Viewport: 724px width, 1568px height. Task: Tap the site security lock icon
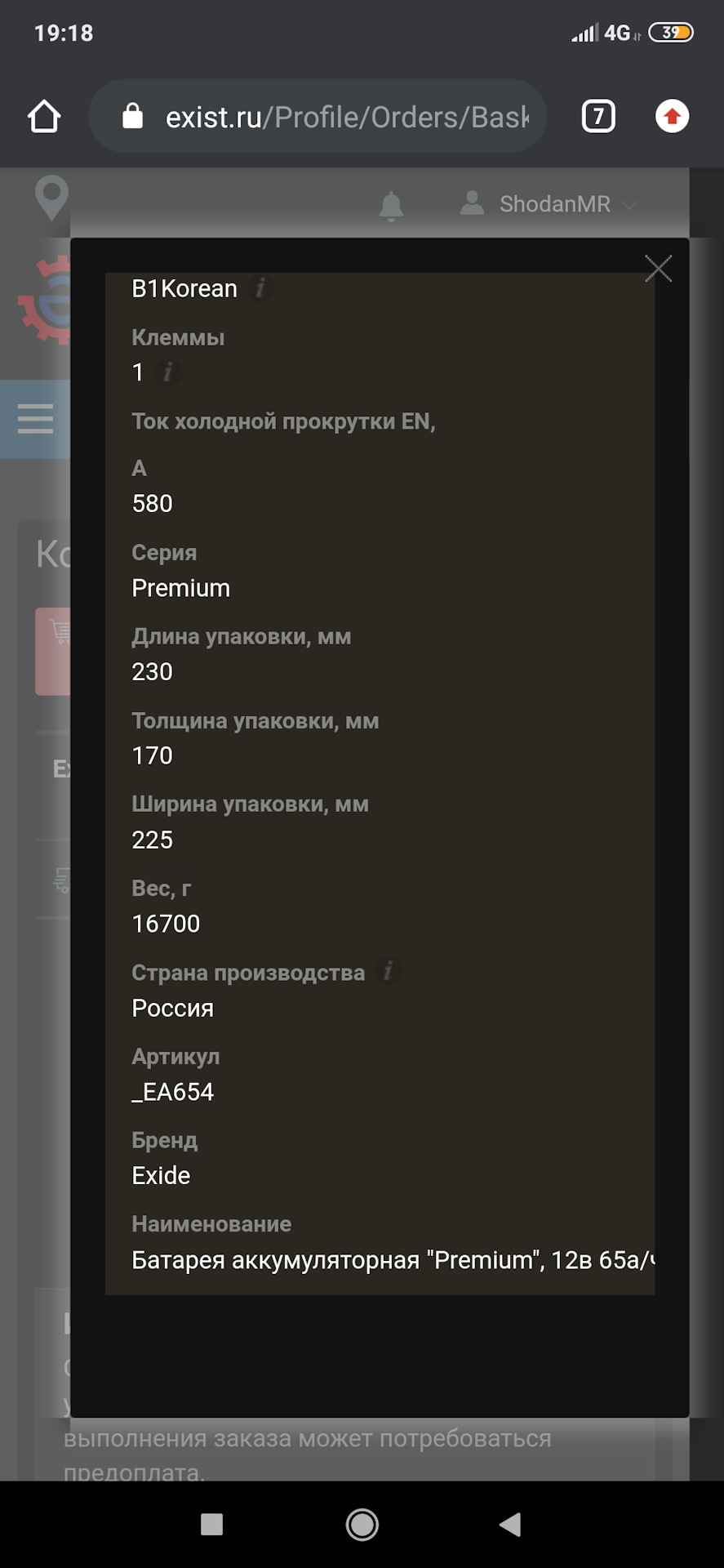[132, 117]
